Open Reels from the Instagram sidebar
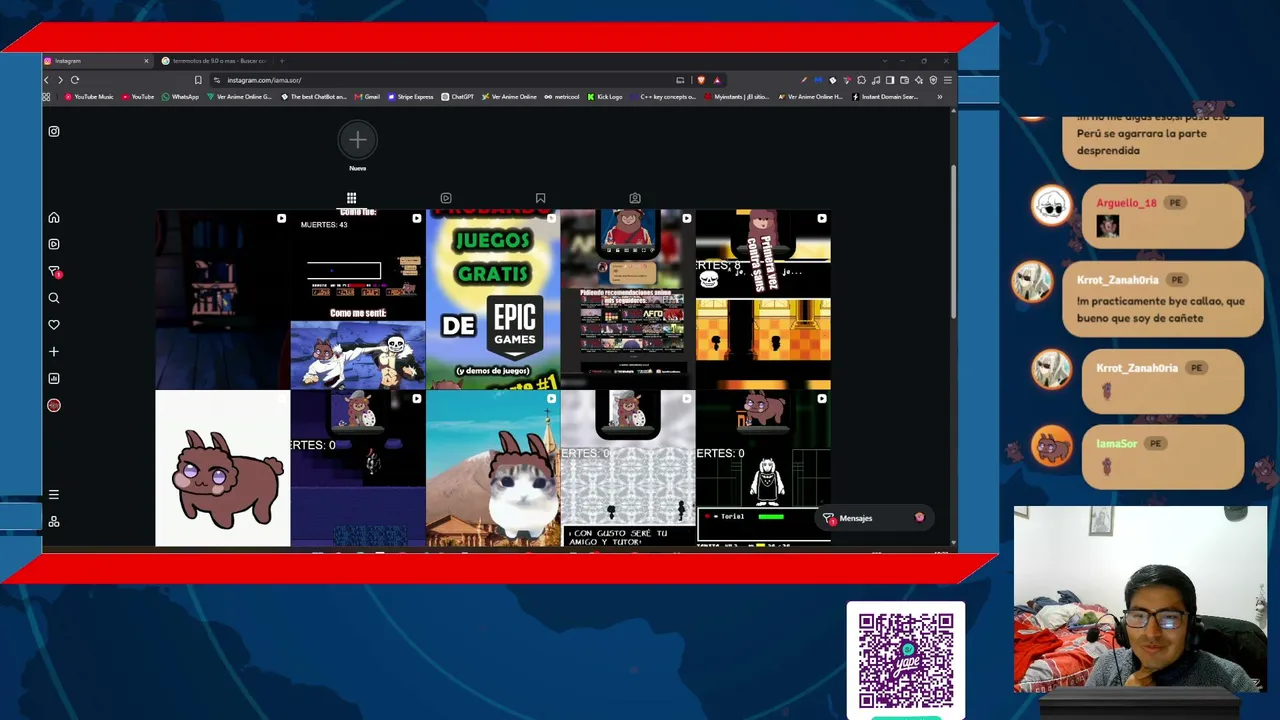The width and height of the screenshot is (1280, 720). click(54, 244)
